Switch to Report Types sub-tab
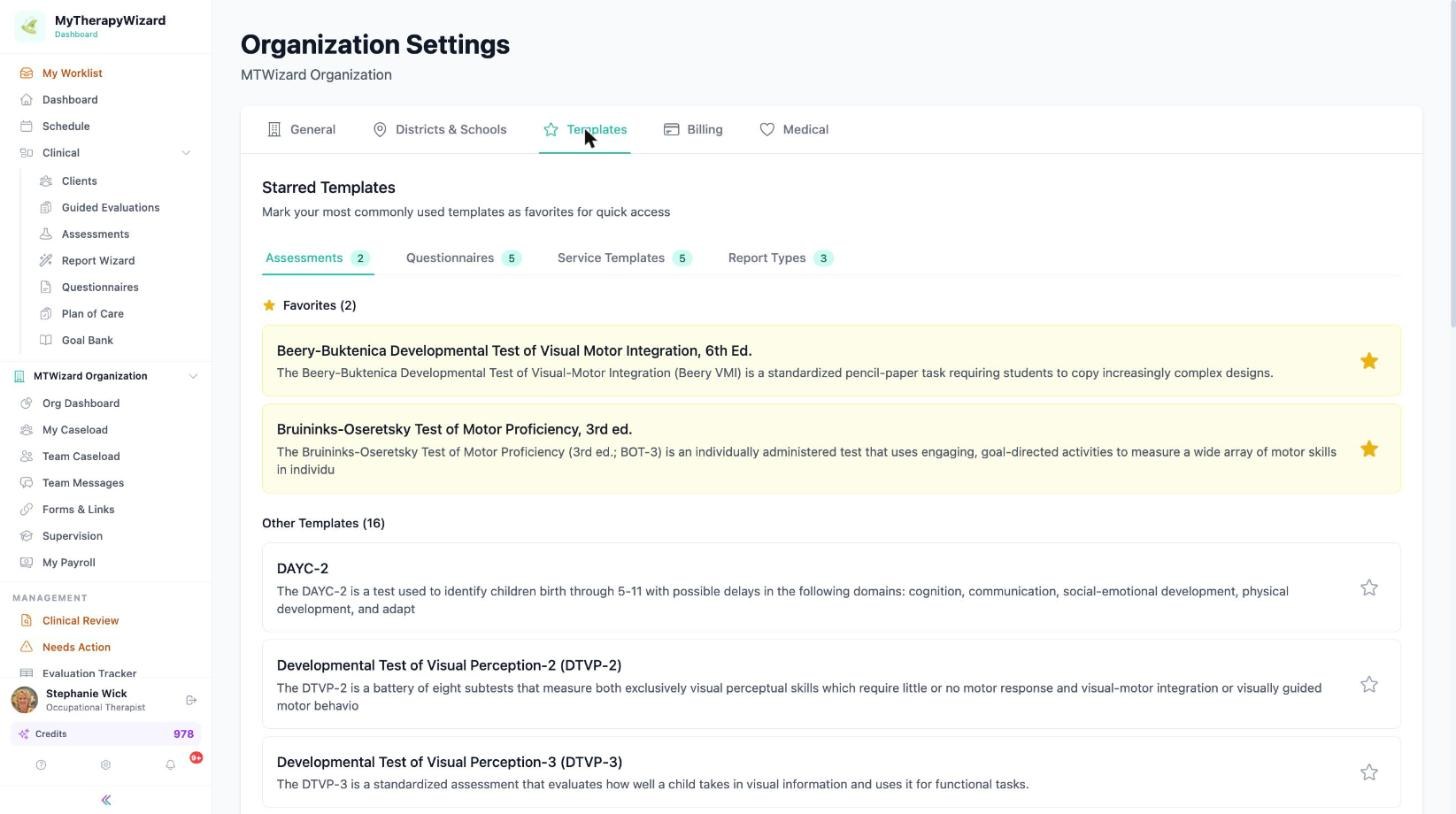This screenshot has height=814, width=1456. coord(780,258)
